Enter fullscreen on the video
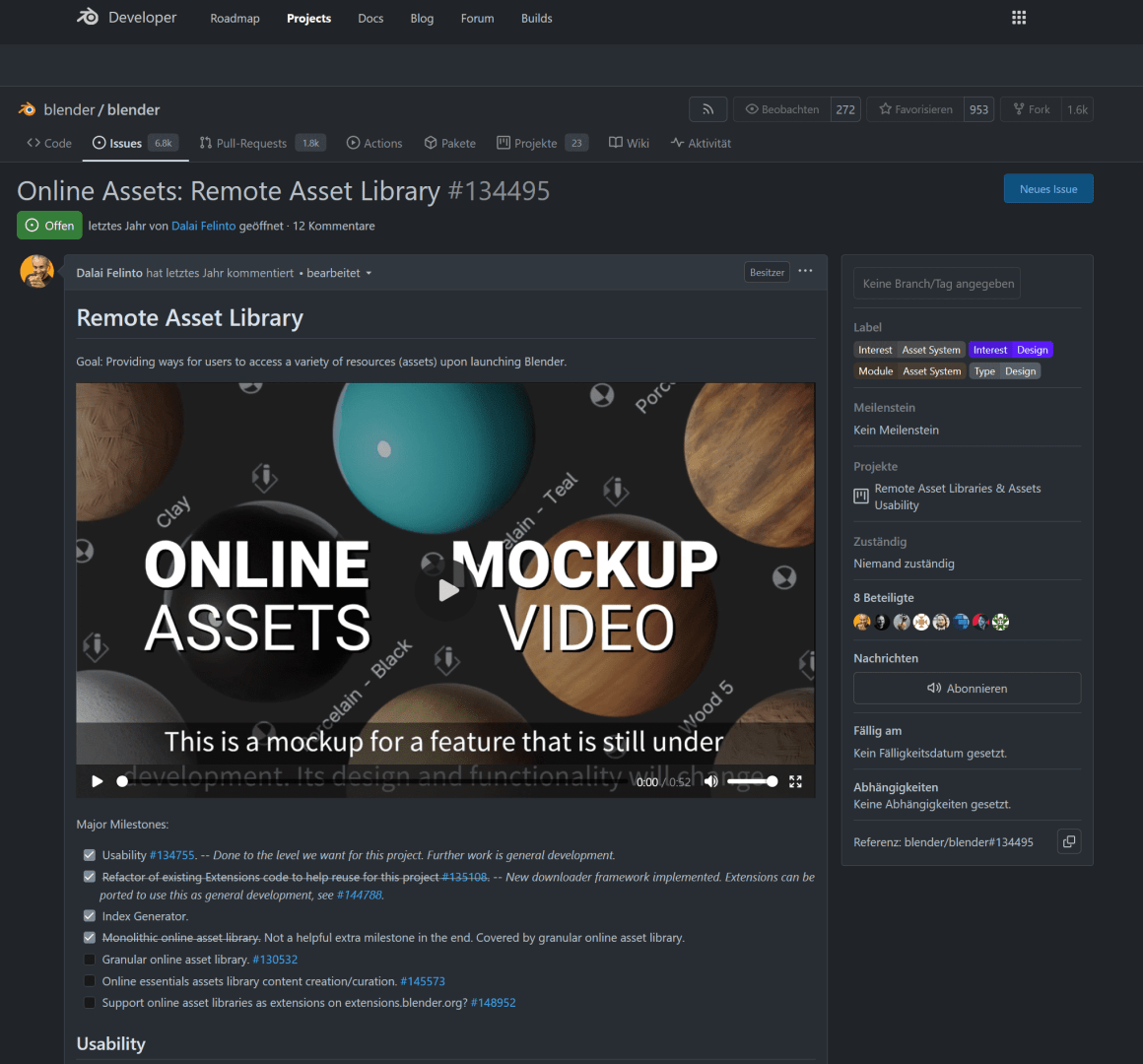 click(795, 781)
